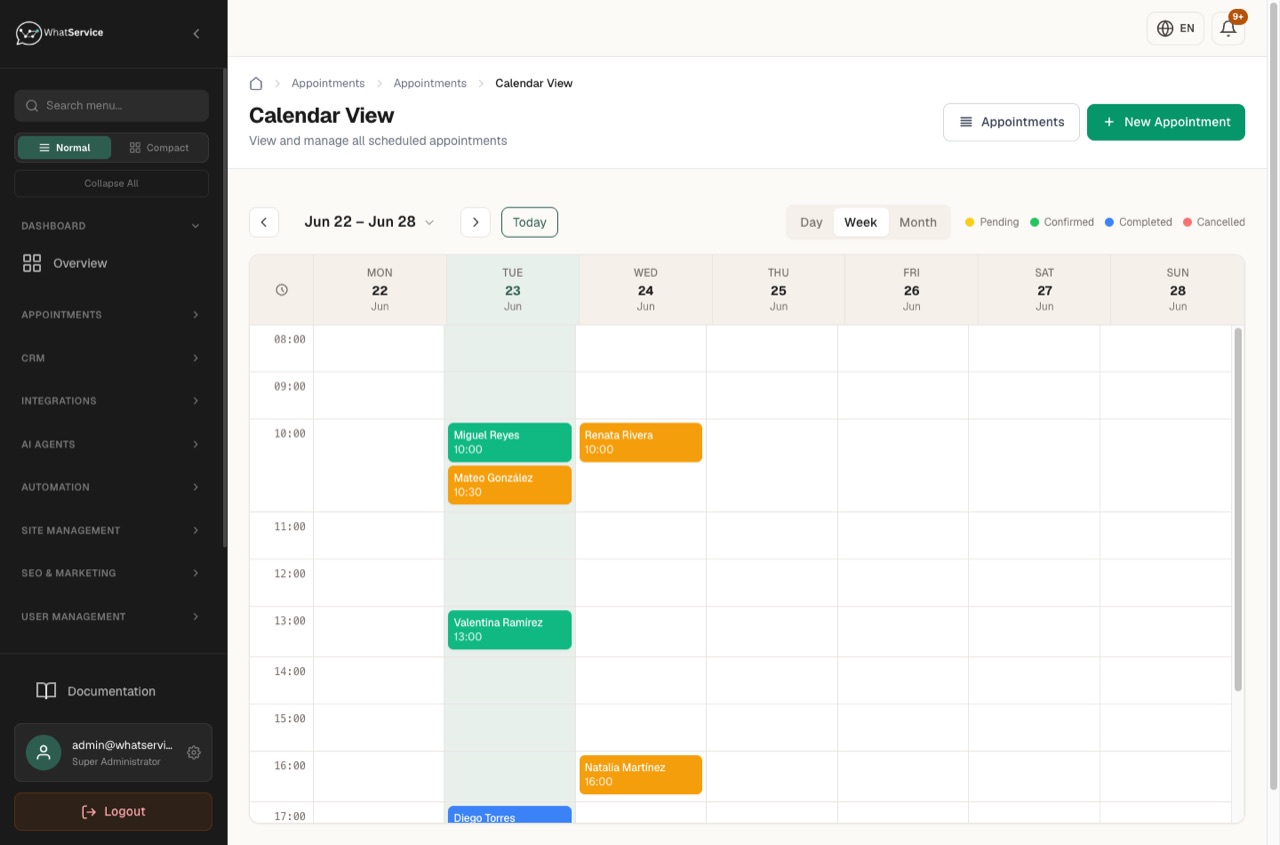
Task: Select the Week calendar view
Action: click(860, 222)
